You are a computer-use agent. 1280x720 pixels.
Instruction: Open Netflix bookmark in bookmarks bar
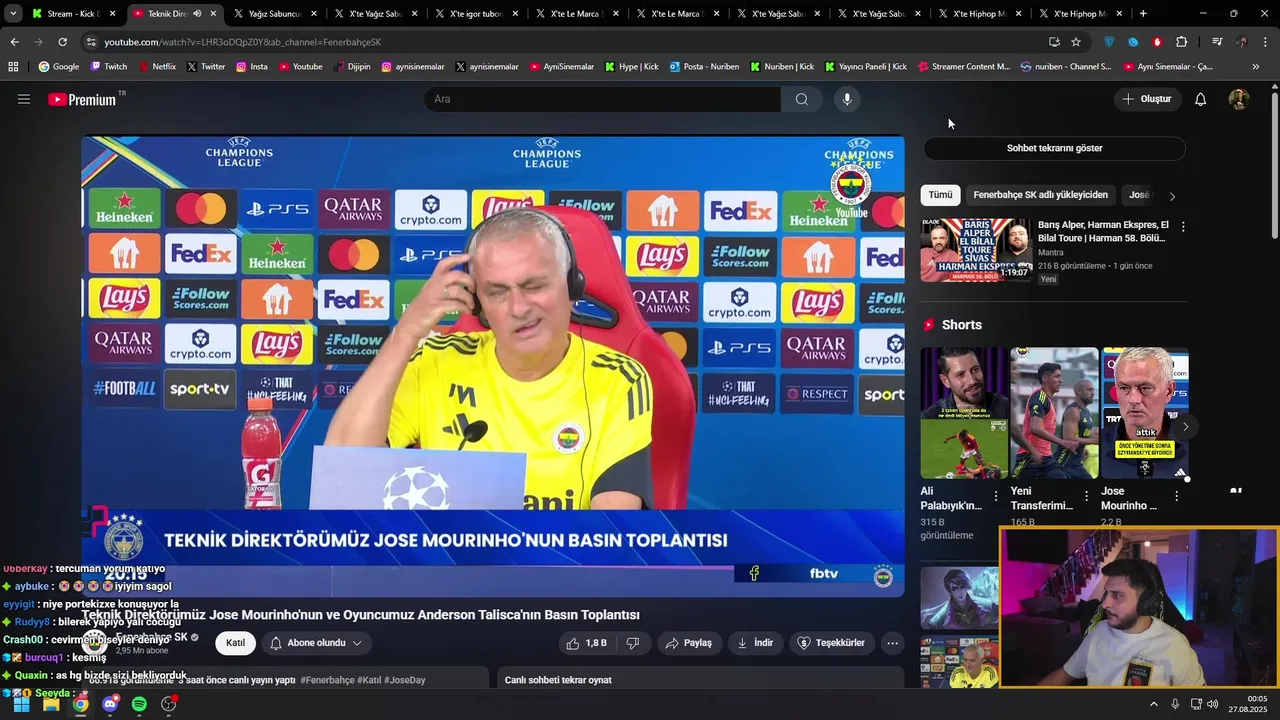point(156,66)
